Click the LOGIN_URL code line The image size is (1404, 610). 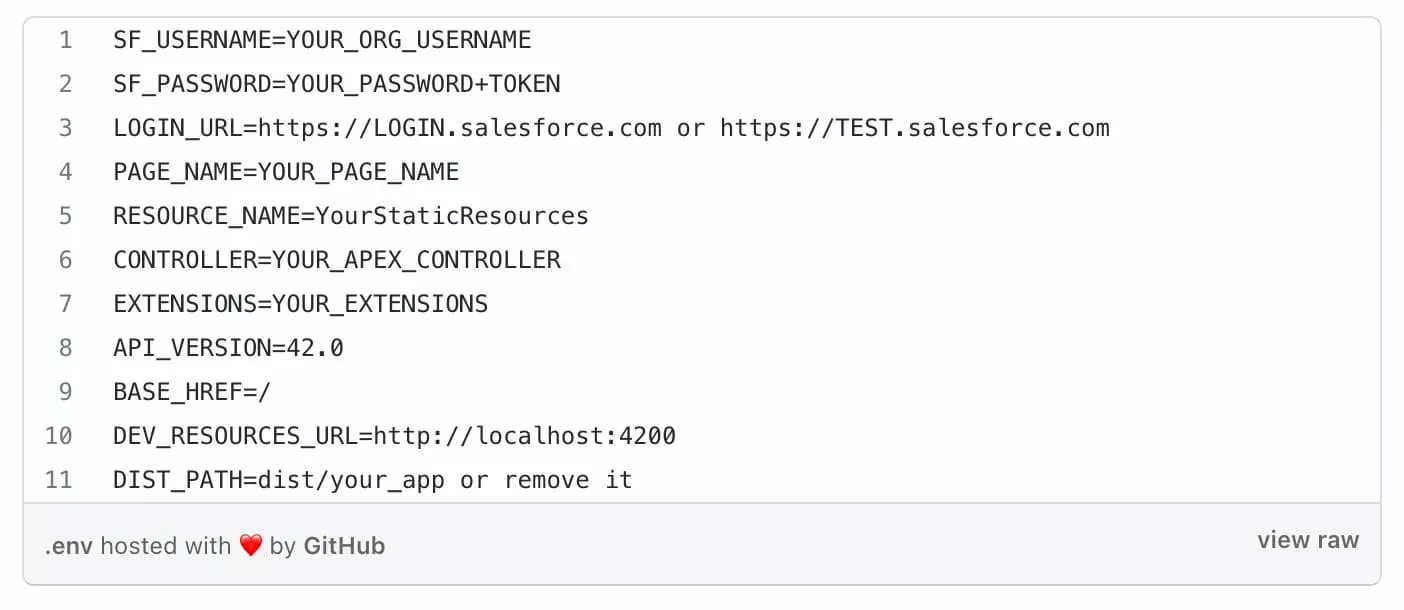pos(611,128)
